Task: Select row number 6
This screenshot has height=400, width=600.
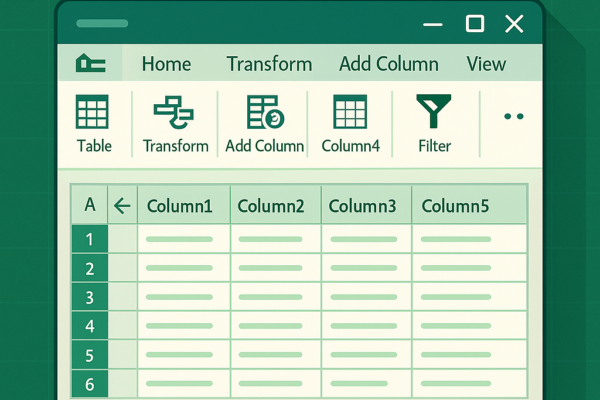Action: click(x=90, y=384)
